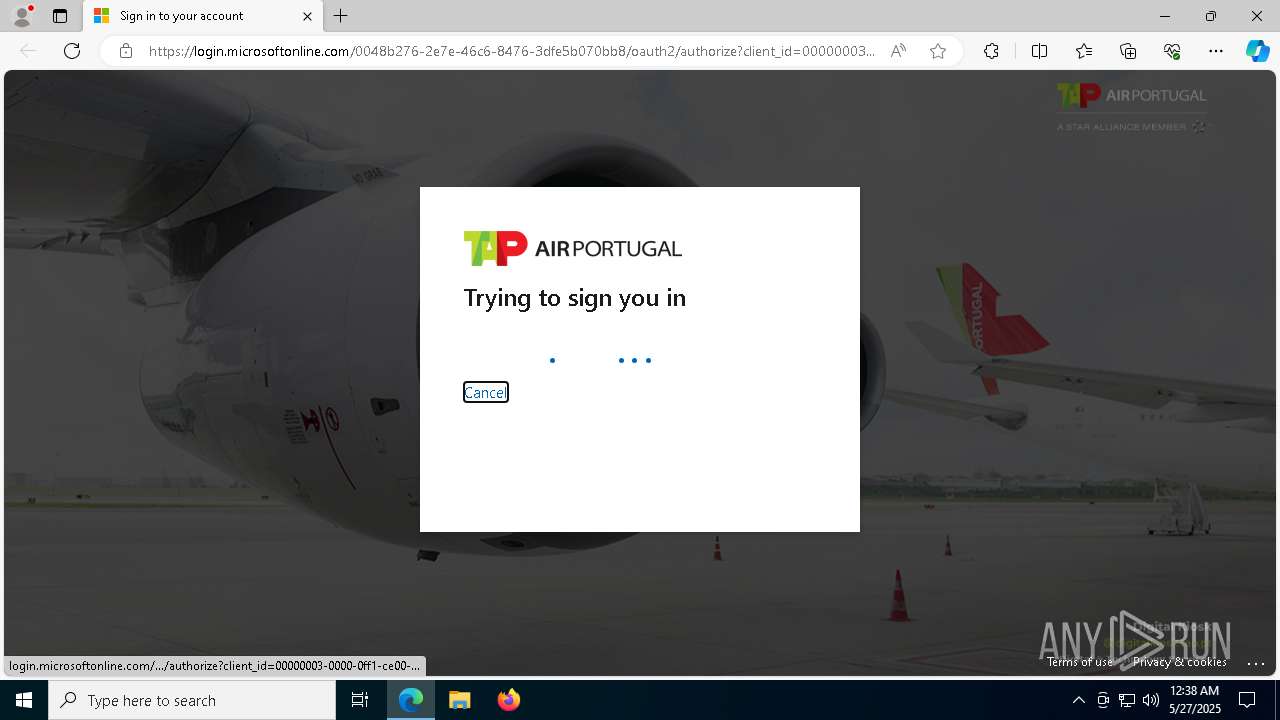
Task: Open File Explorer from taskbar
Action: point(460,700)
